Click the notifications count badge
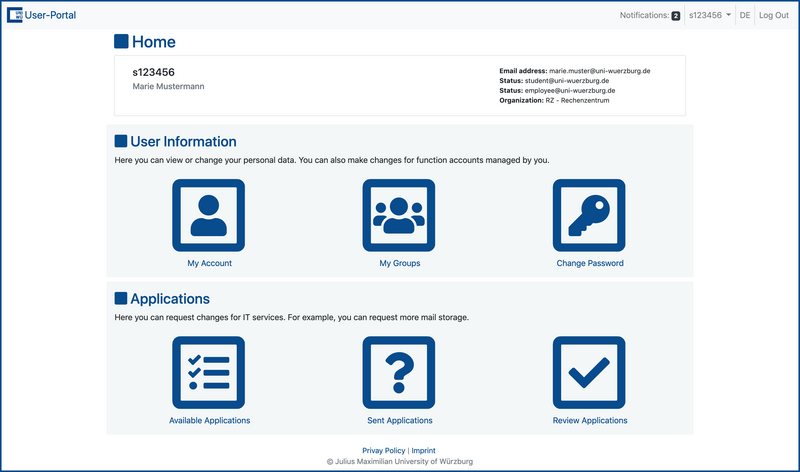 (675, 16)
